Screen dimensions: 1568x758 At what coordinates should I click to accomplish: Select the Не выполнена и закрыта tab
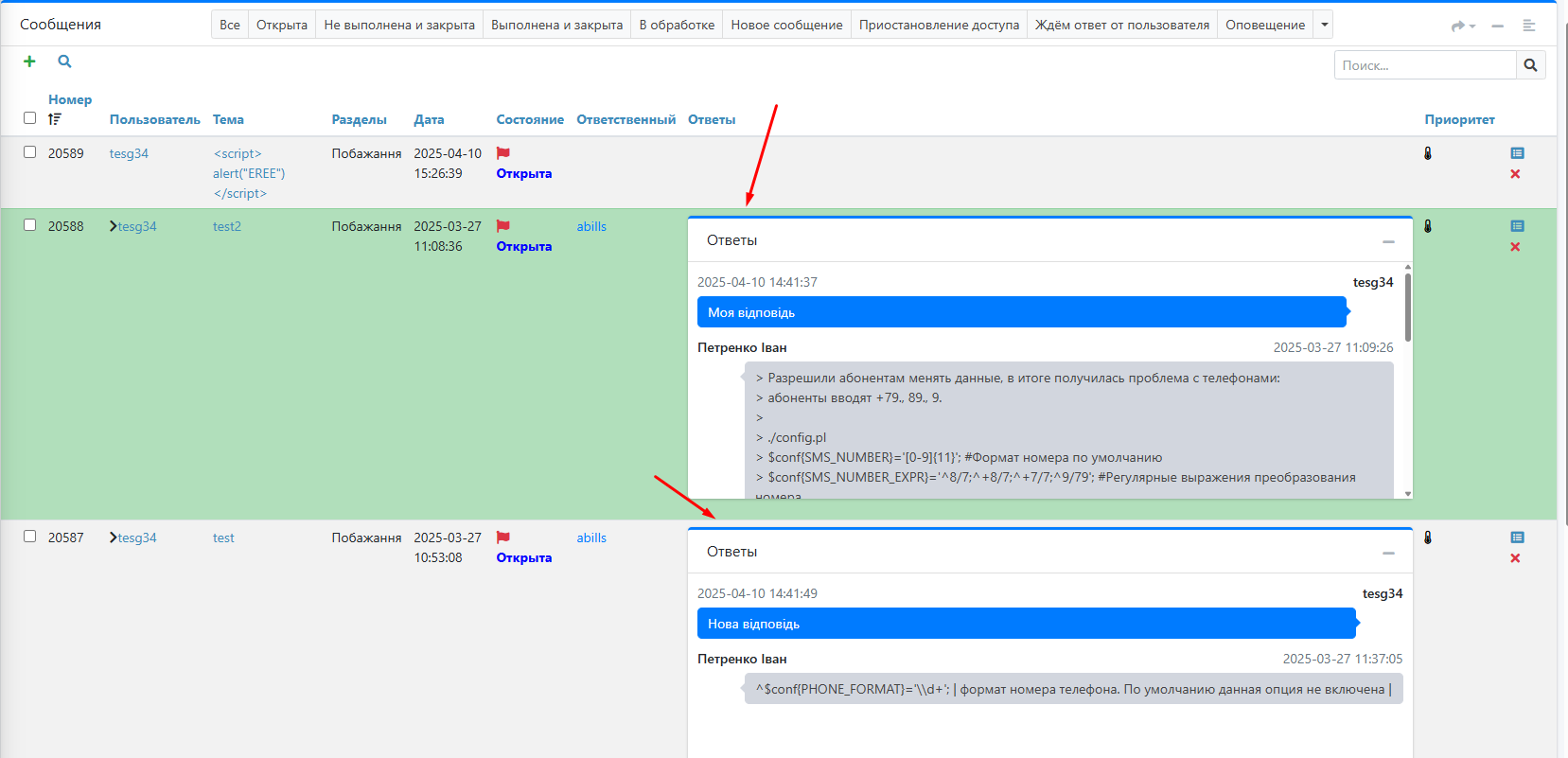point(399,25)
